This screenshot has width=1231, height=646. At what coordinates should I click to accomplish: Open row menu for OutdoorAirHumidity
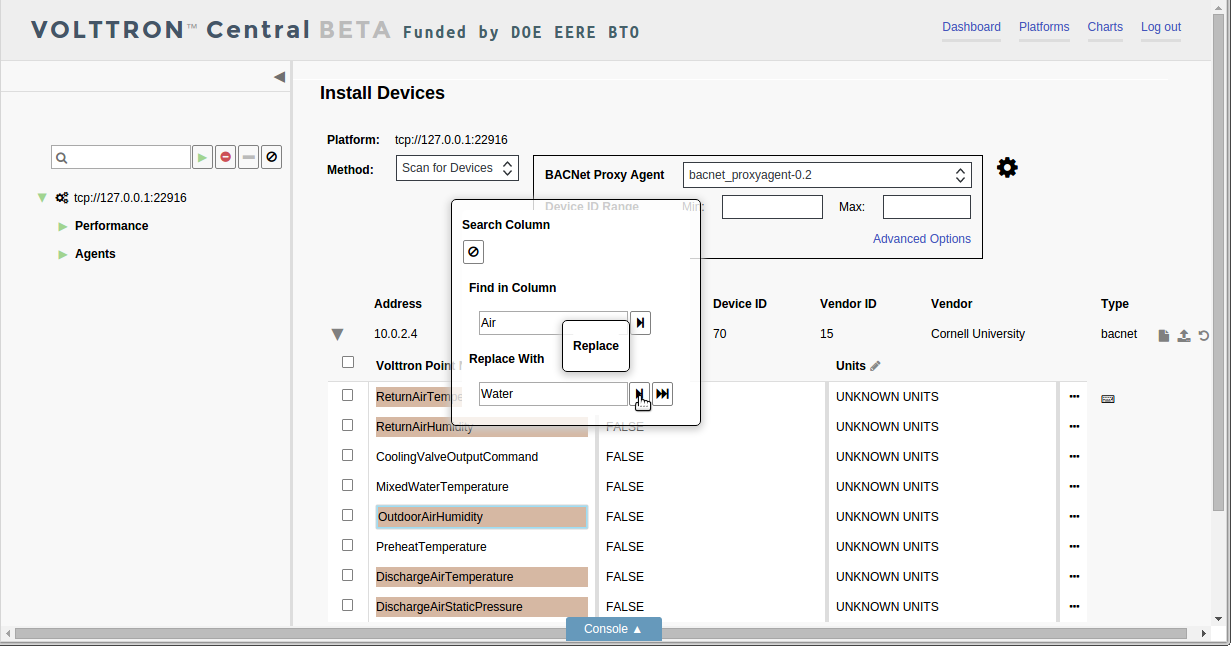pos(1074,517)
